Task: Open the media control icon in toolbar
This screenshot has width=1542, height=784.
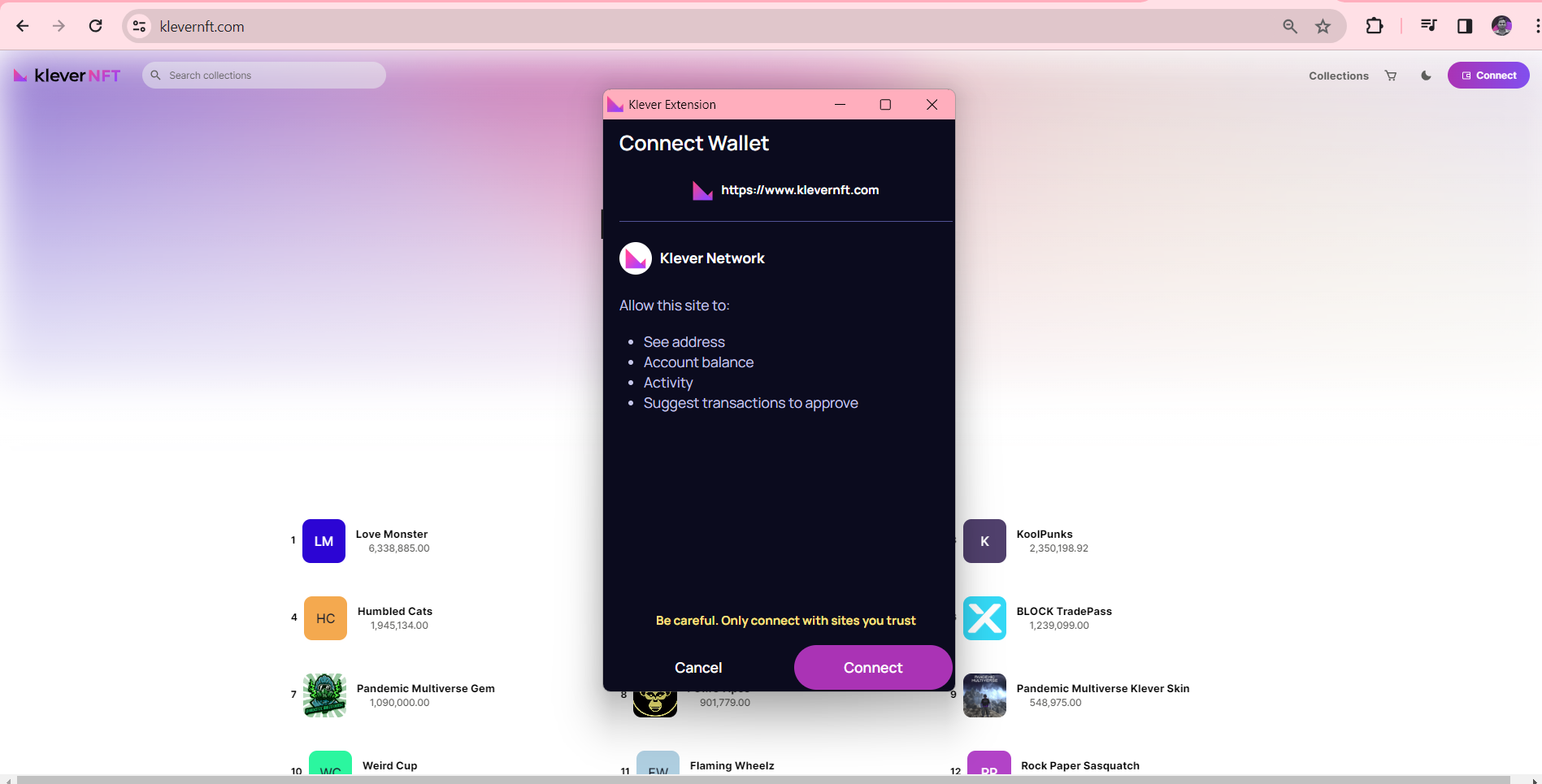Action: tap(1428, 26)
